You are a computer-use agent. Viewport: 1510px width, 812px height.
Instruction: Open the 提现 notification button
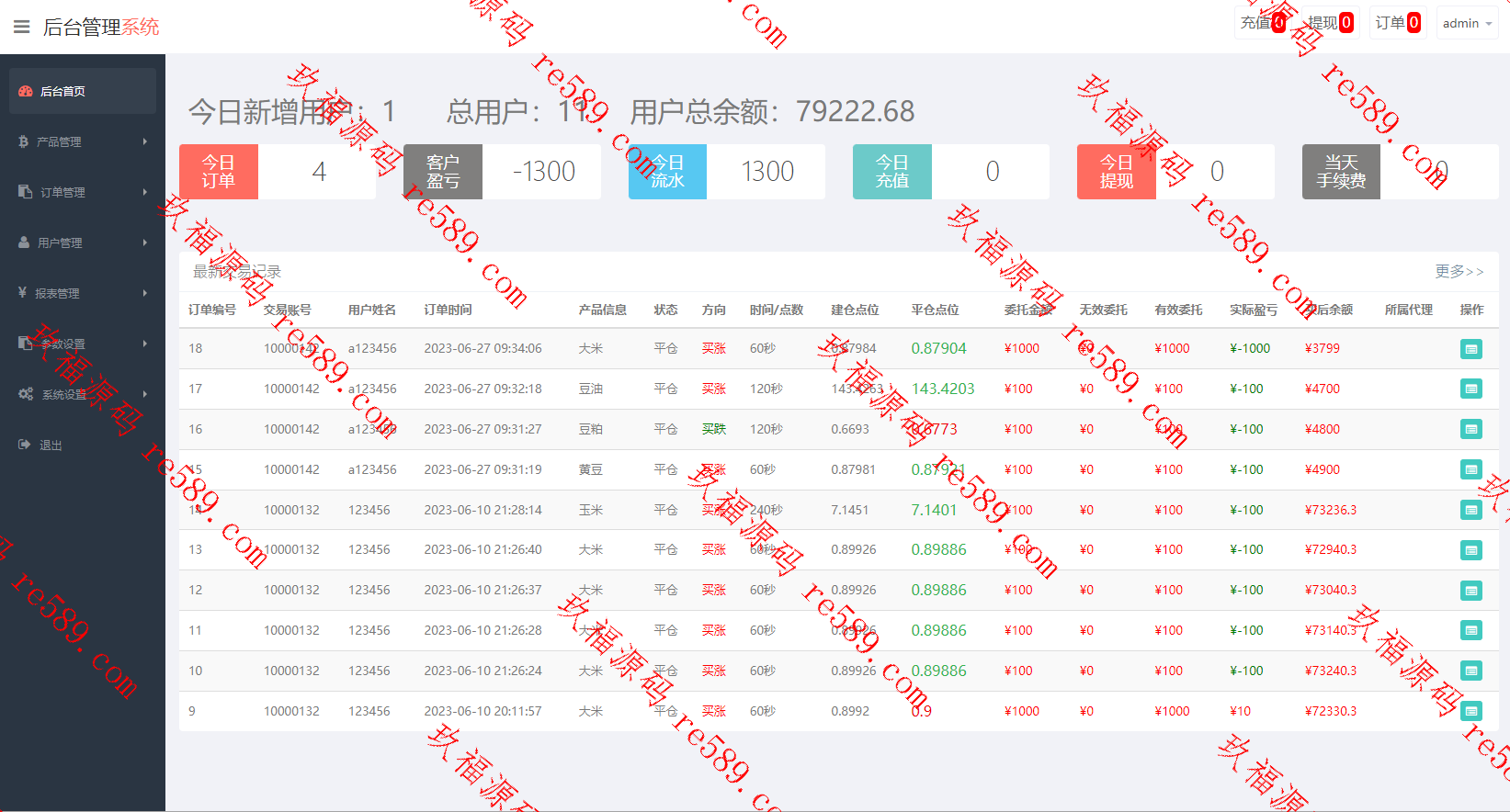tap(1330, 23)
